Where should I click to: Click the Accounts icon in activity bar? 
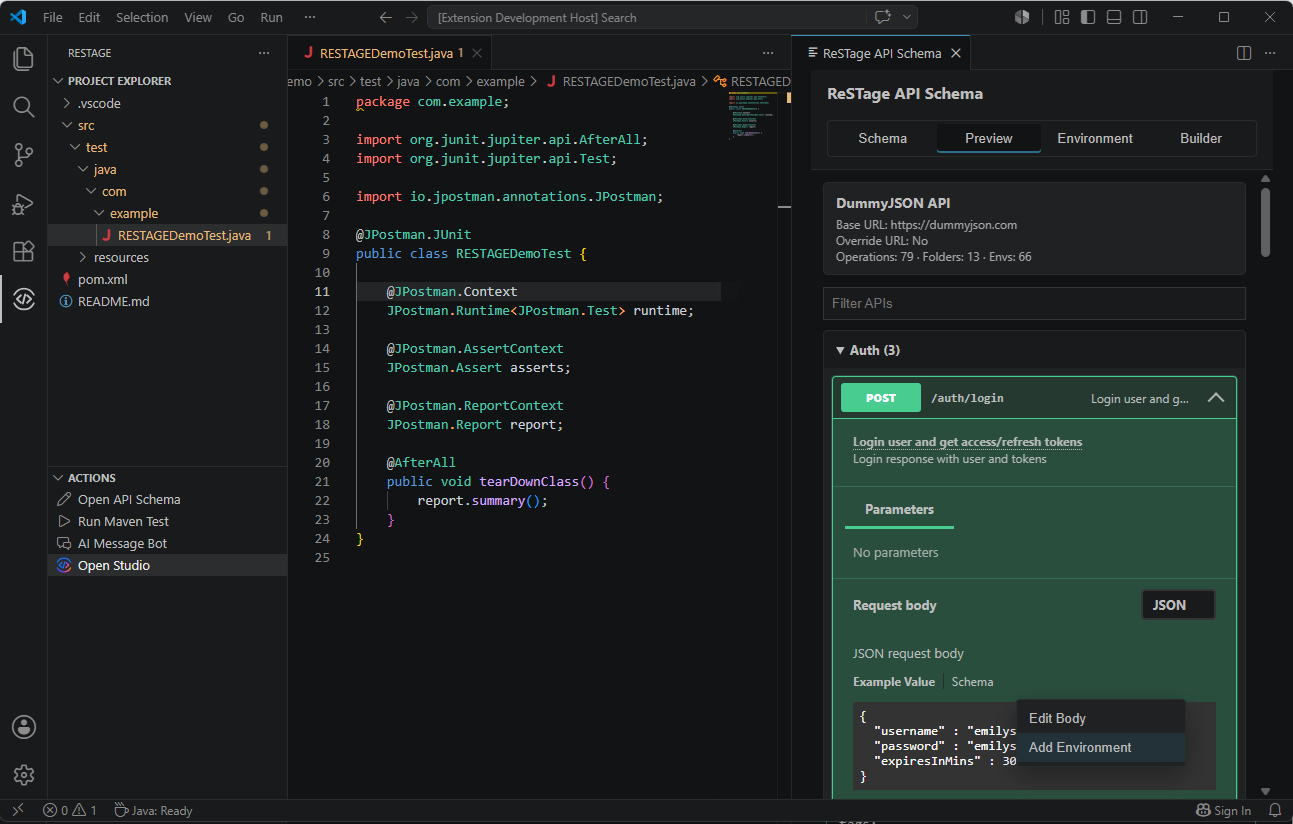[x=24, y=727]
